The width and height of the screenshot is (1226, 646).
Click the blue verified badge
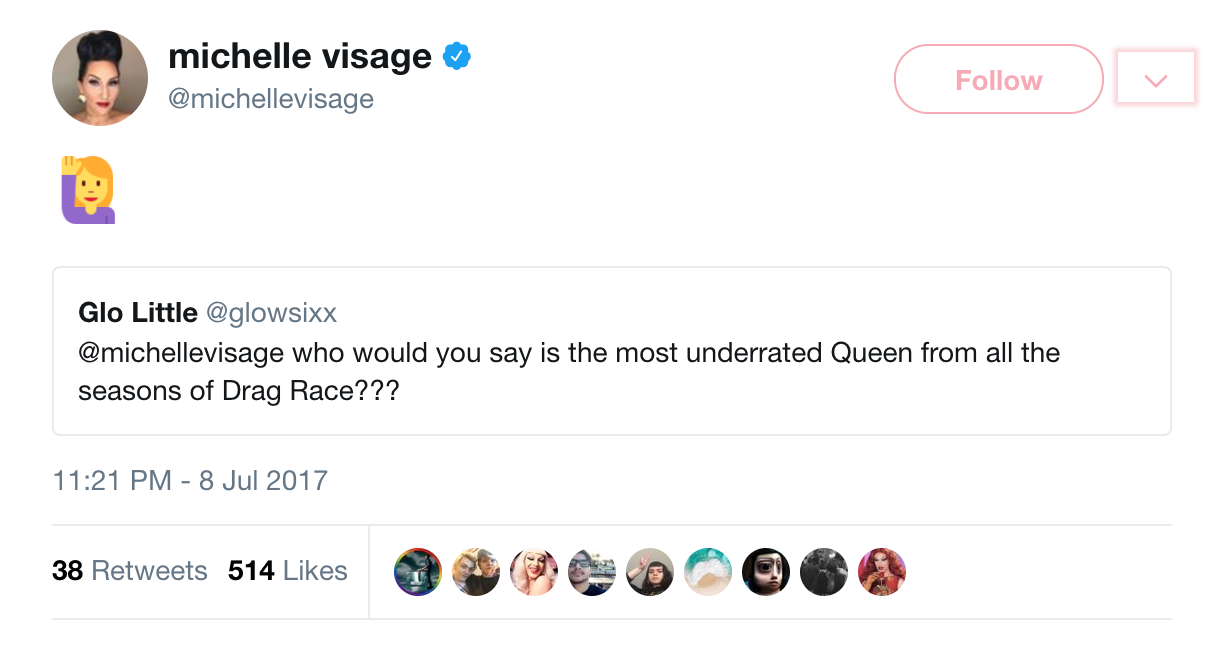[457, 57]
